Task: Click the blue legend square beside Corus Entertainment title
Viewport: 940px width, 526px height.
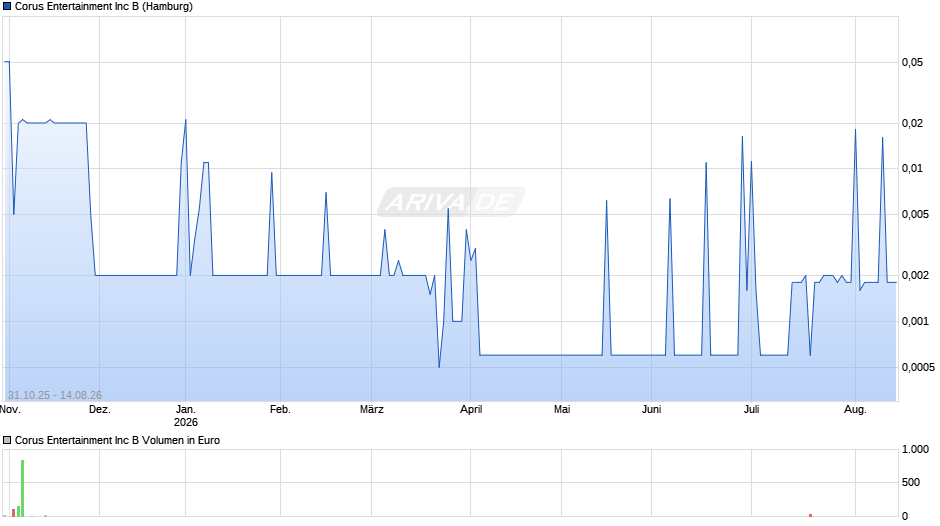Action: tap(7, 7)
